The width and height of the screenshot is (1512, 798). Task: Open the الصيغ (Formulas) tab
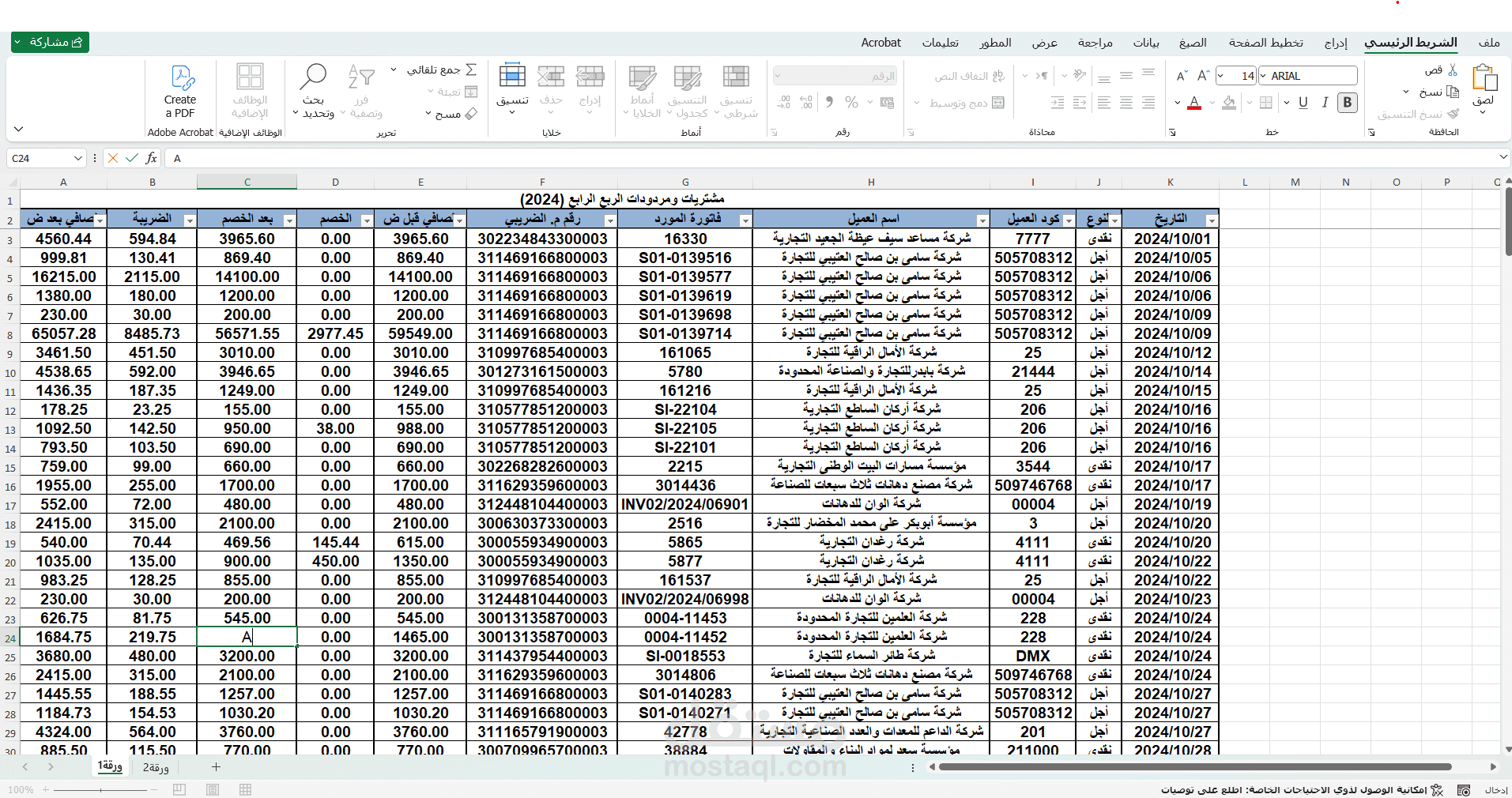(x=1193, y=43)
